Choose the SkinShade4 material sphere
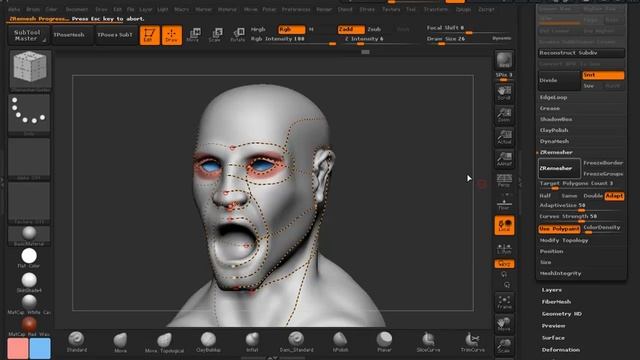 pyautogui.click(x=29, y=282)
